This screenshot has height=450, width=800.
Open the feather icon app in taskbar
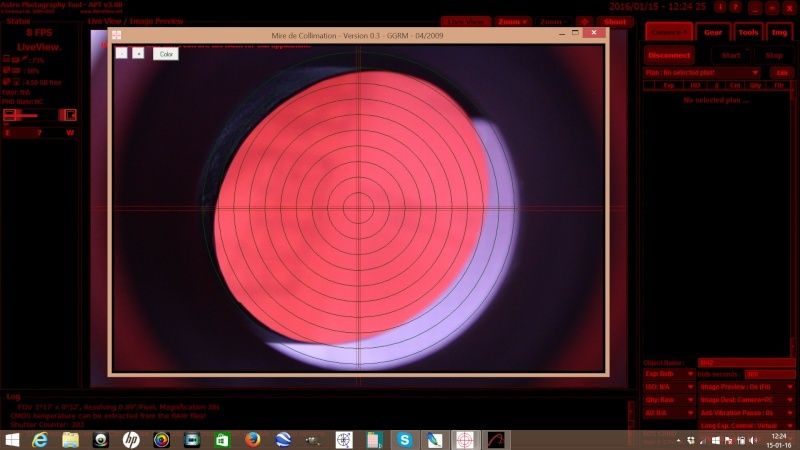click(x=435, y=440)
